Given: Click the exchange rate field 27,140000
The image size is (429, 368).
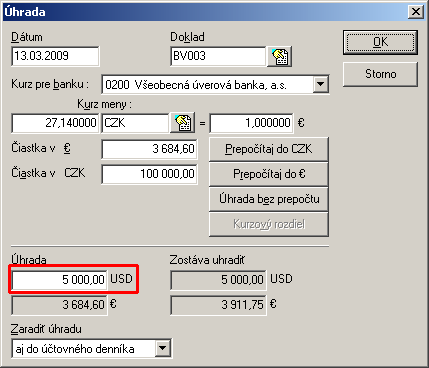Looking at the screenshot, I should (55, 123).
